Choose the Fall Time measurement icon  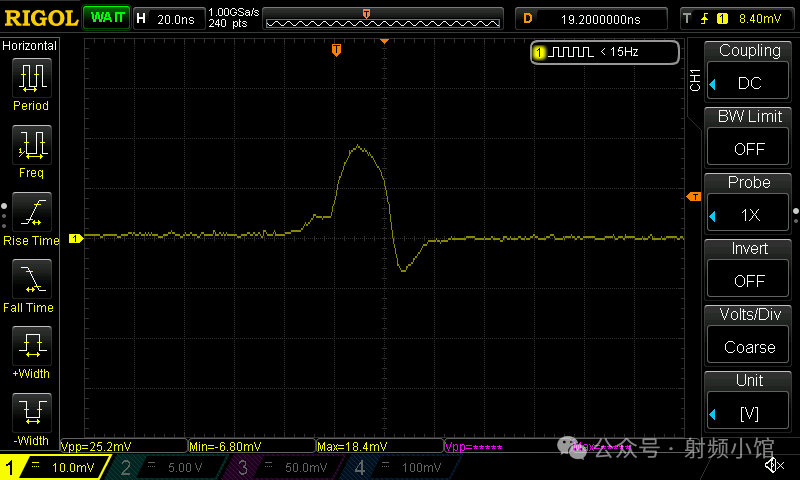(31, 280)
